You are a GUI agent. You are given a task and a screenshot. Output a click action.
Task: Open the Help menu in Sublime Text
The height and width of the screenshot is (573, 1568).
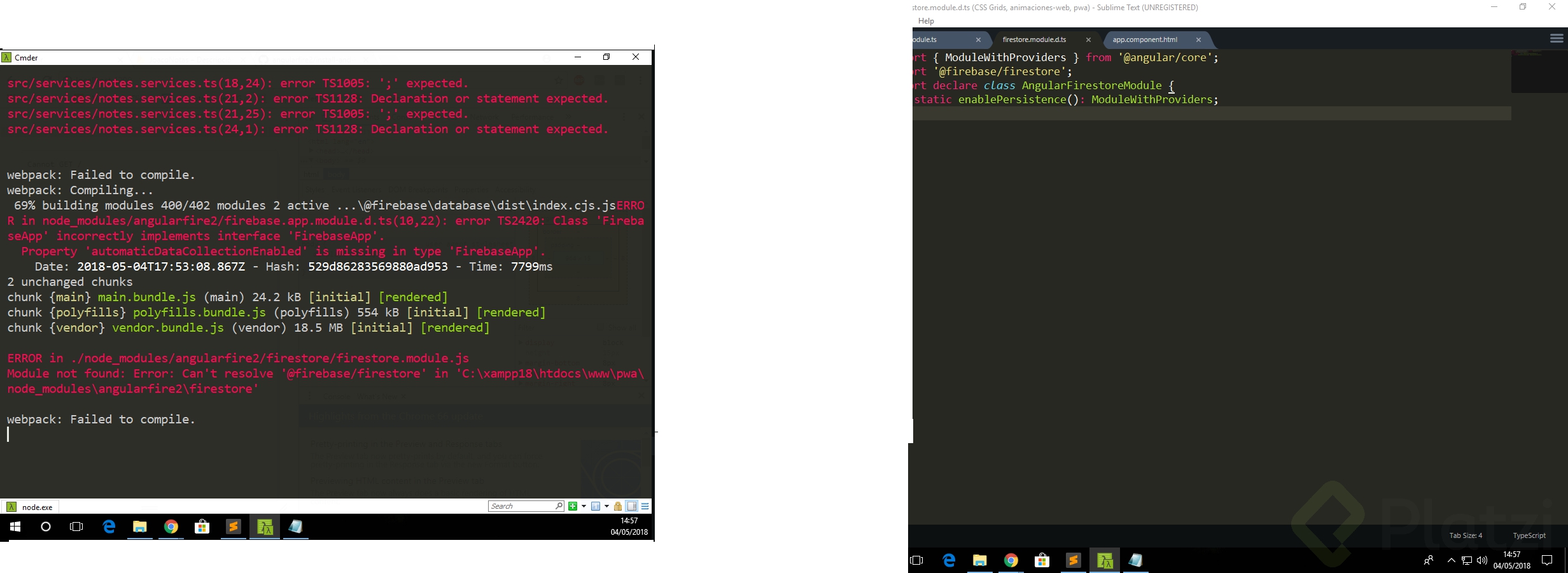(926, 21)
